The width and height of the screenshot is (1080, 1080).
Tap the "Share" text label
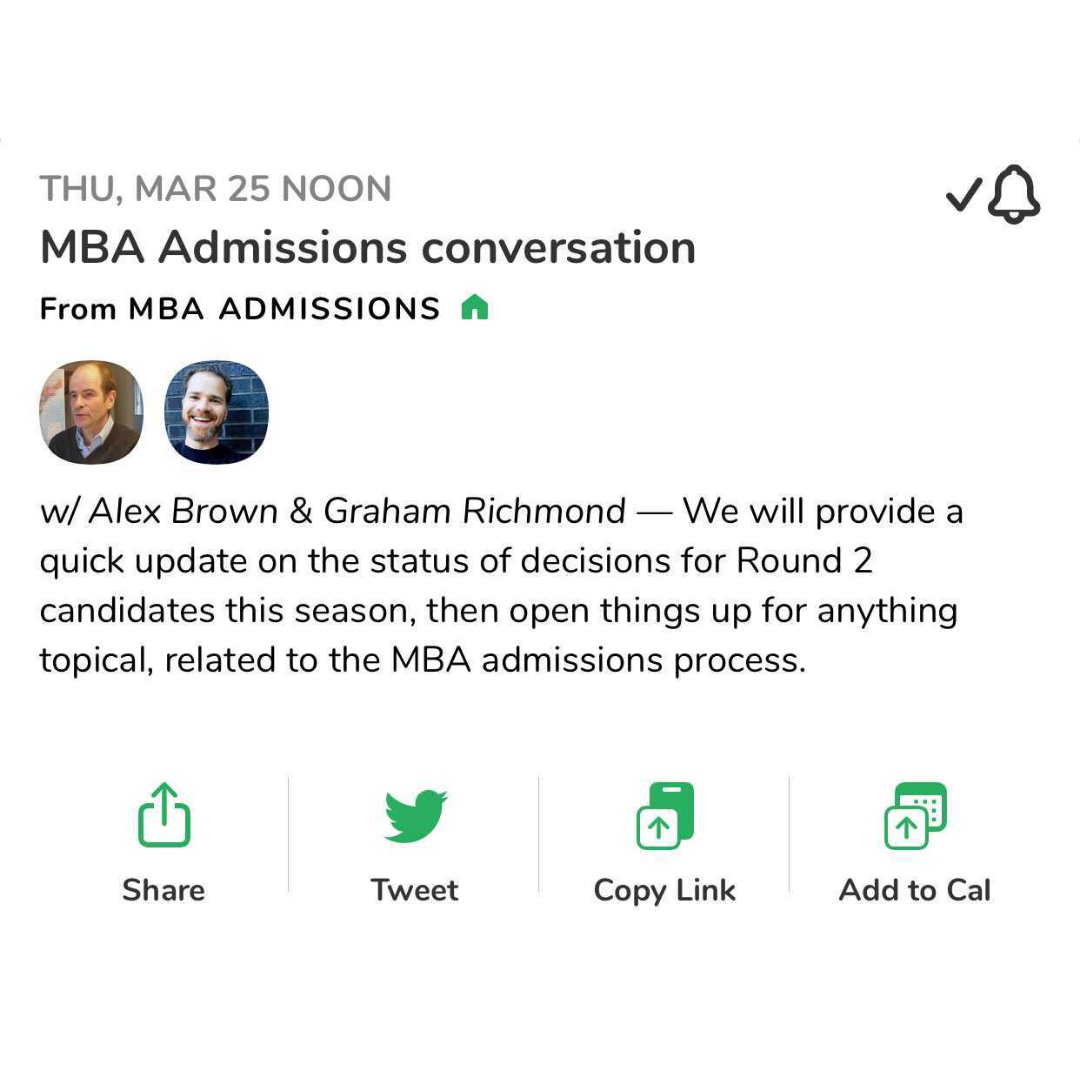pos(164,890)
